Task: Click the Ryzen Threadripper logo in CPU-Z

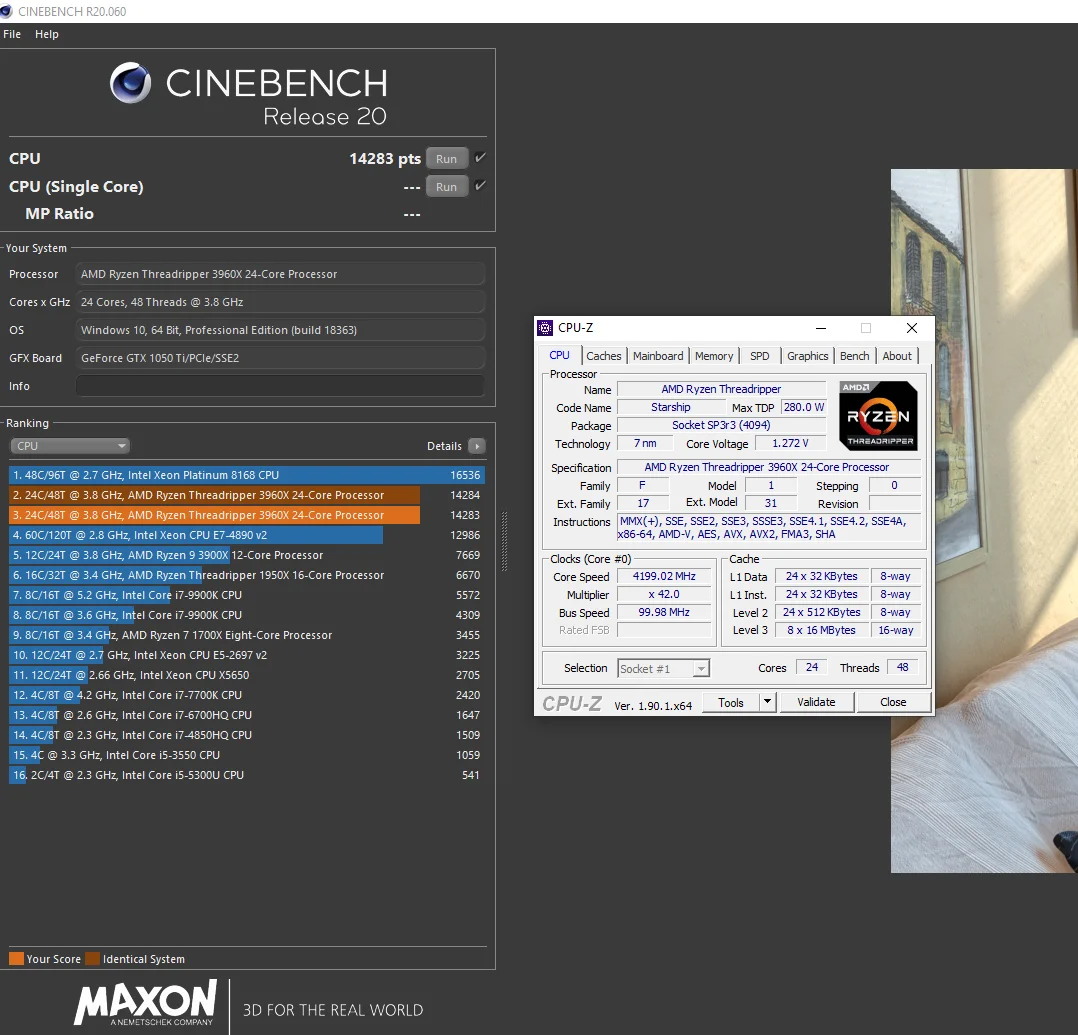Action: [x=878, y=416]
